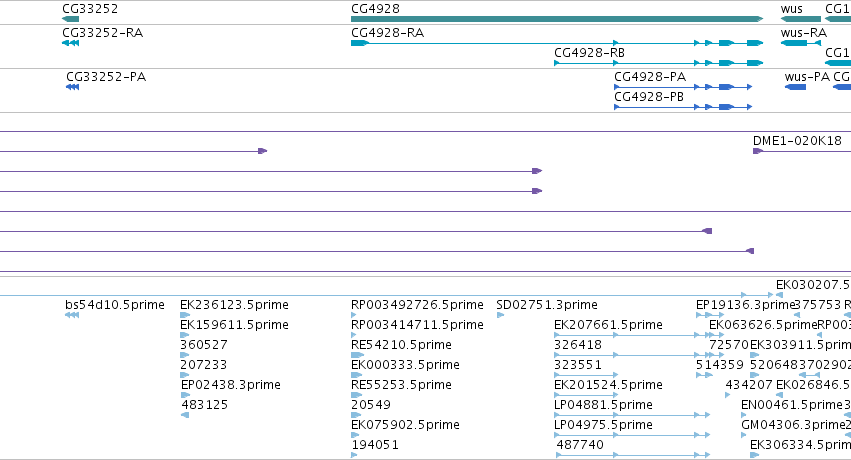Select the SD02751.3prime EST arrow
The height and width of the screenshot is (460, 851).
tap(500, 315)
